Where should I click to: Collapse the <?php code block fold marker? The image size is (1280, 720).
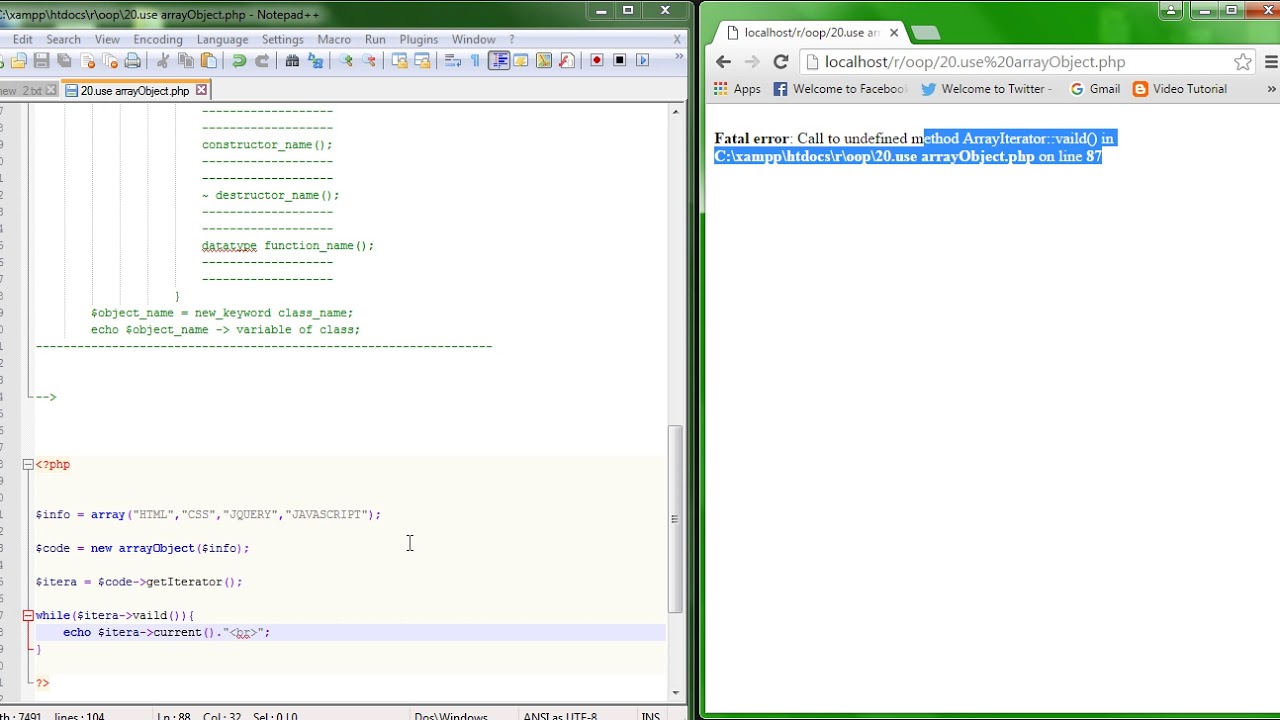(28, 464)
